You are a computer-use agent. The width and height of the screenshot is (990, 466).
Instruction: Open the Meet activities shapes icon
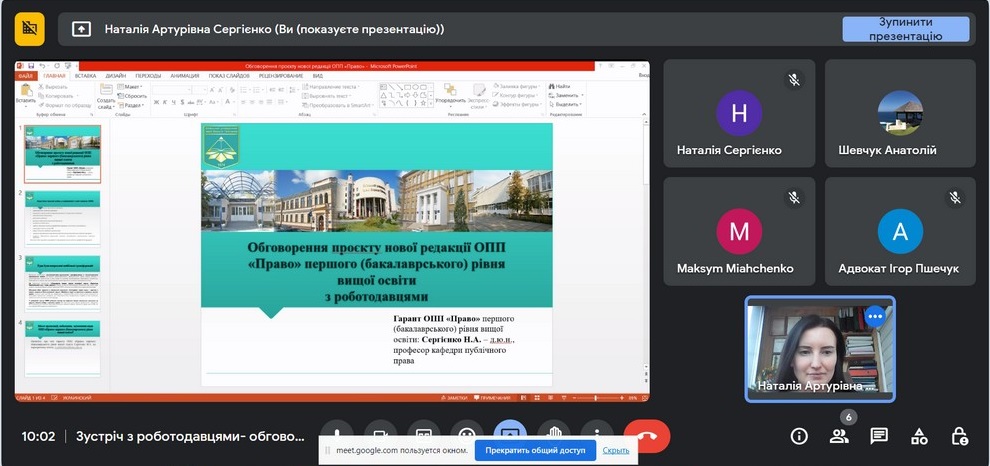coord(919,436)
